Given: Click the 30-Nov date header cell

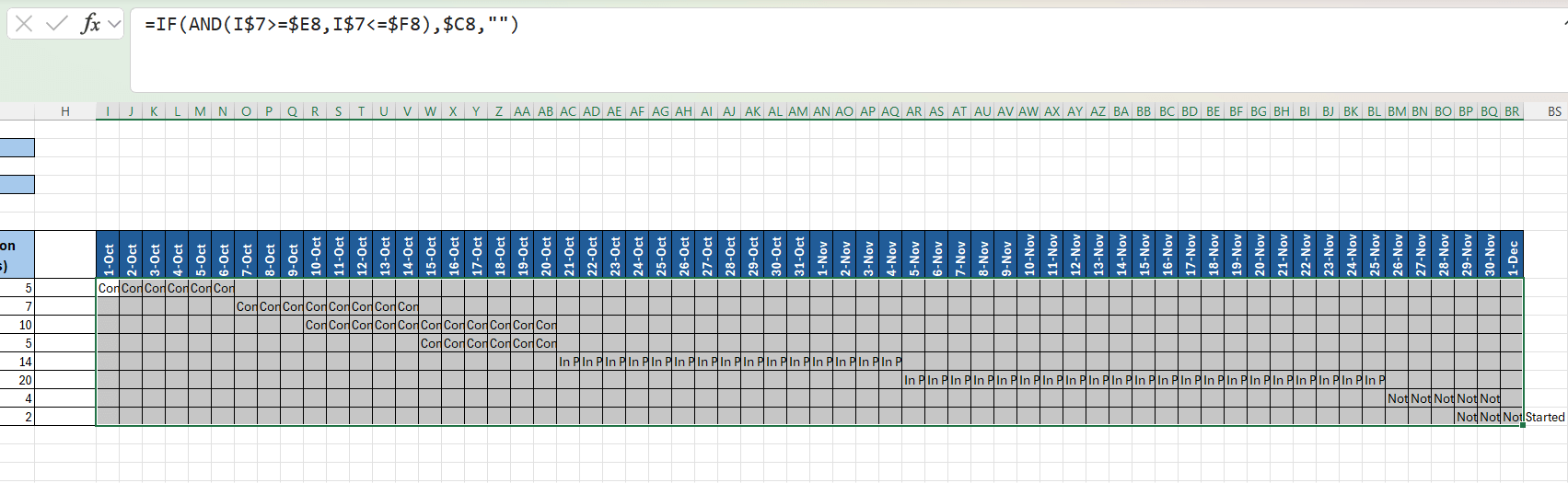Looking at the screenshot, I should point(1489,255).
